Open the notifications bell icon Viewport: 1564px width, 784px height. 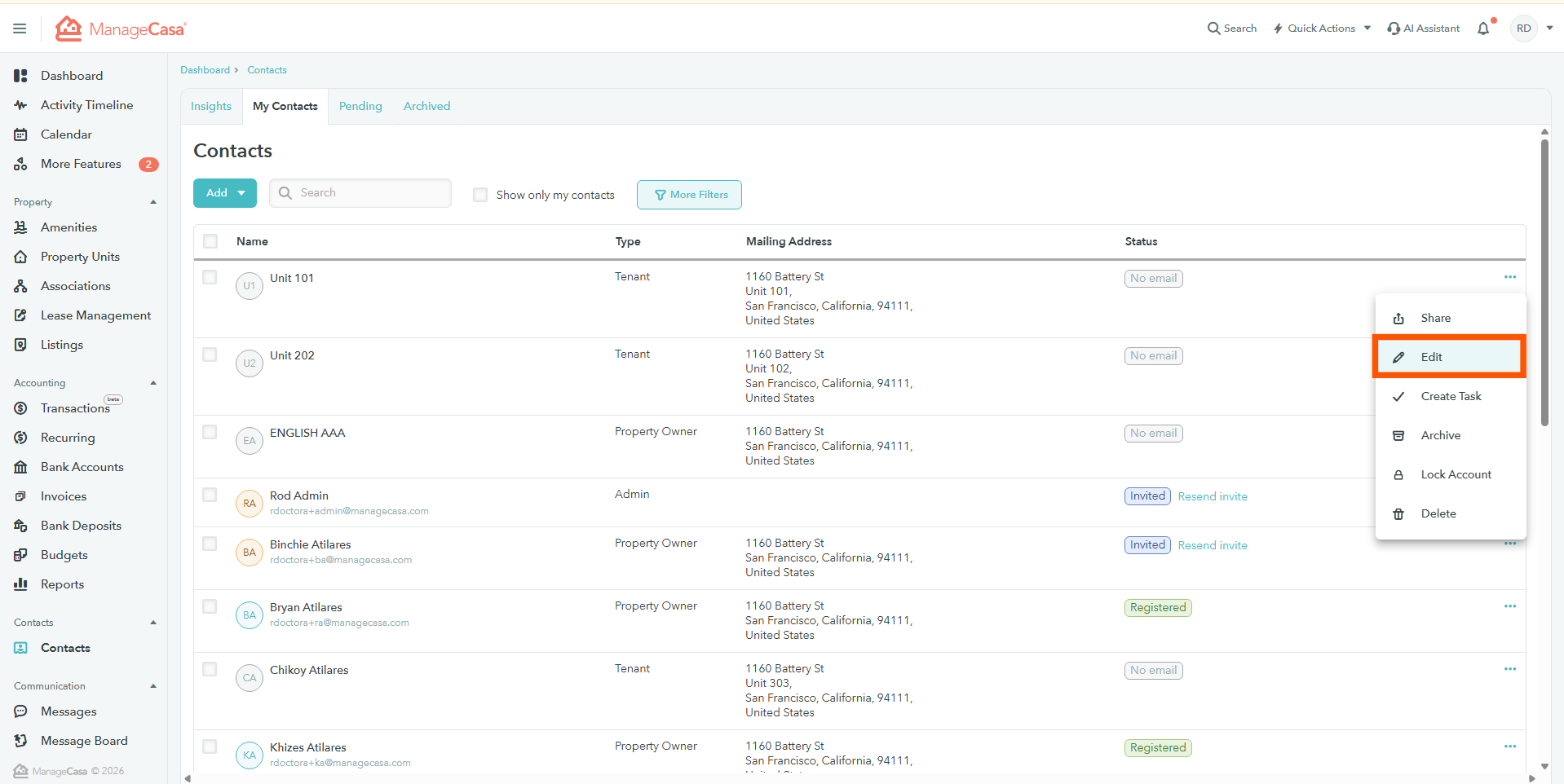[1483, 29]
